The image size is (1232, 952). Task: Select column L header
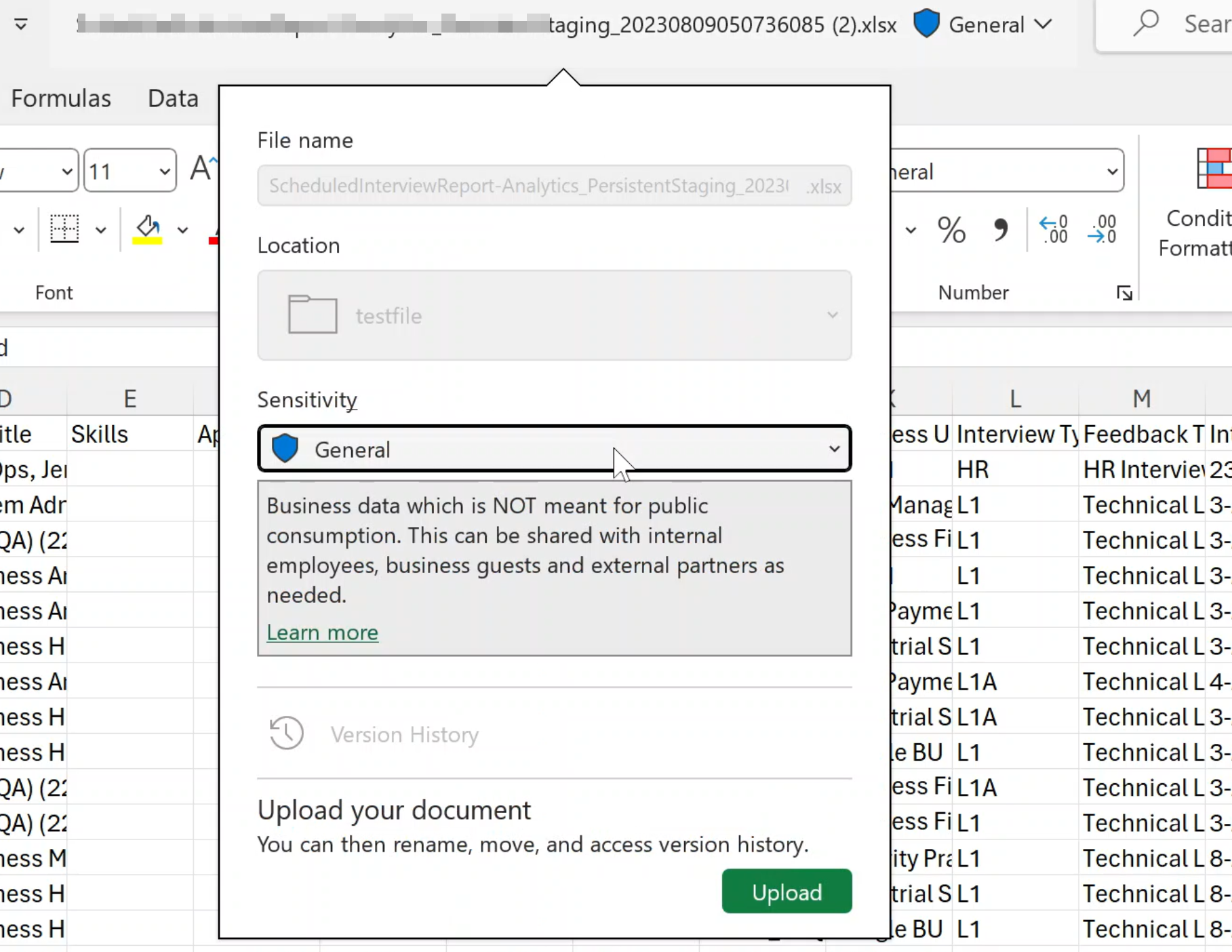tap(1015, 398)
